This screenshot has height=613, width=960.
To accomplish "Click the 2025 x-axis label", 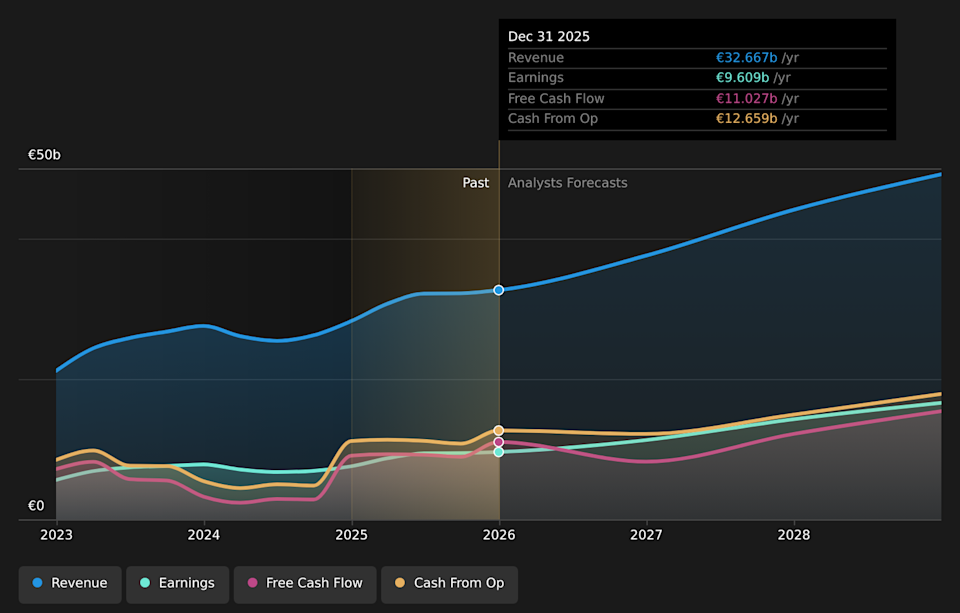I will pyautogui.click(x=351, y=535).
